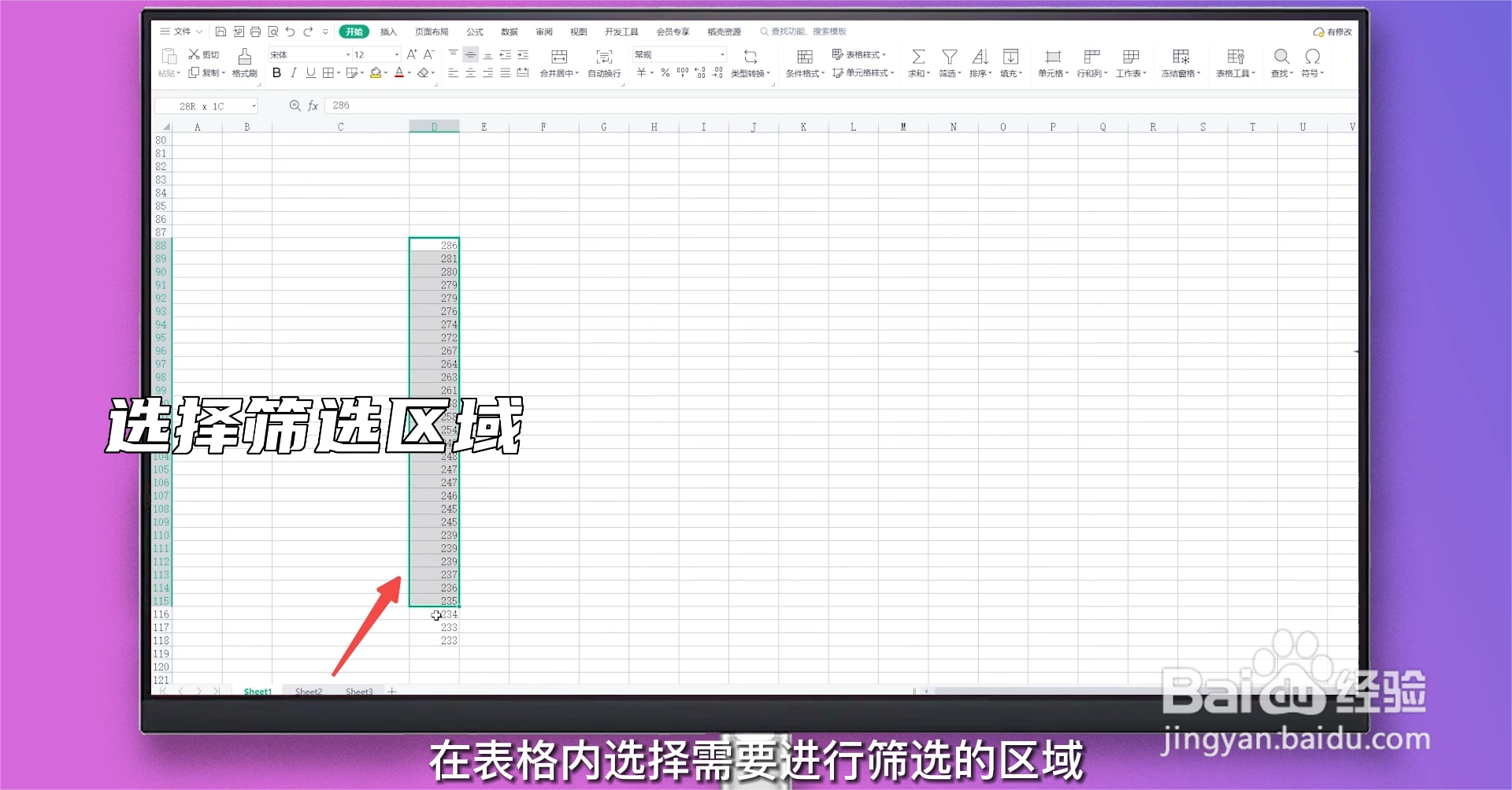Select column D header

434,127
